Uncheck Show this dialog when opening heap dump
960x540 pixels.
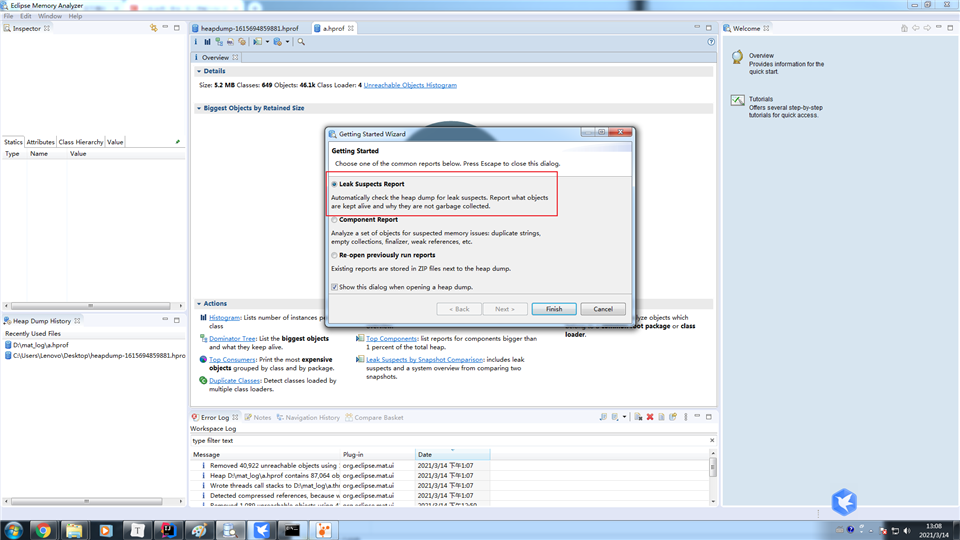point(334,287)
